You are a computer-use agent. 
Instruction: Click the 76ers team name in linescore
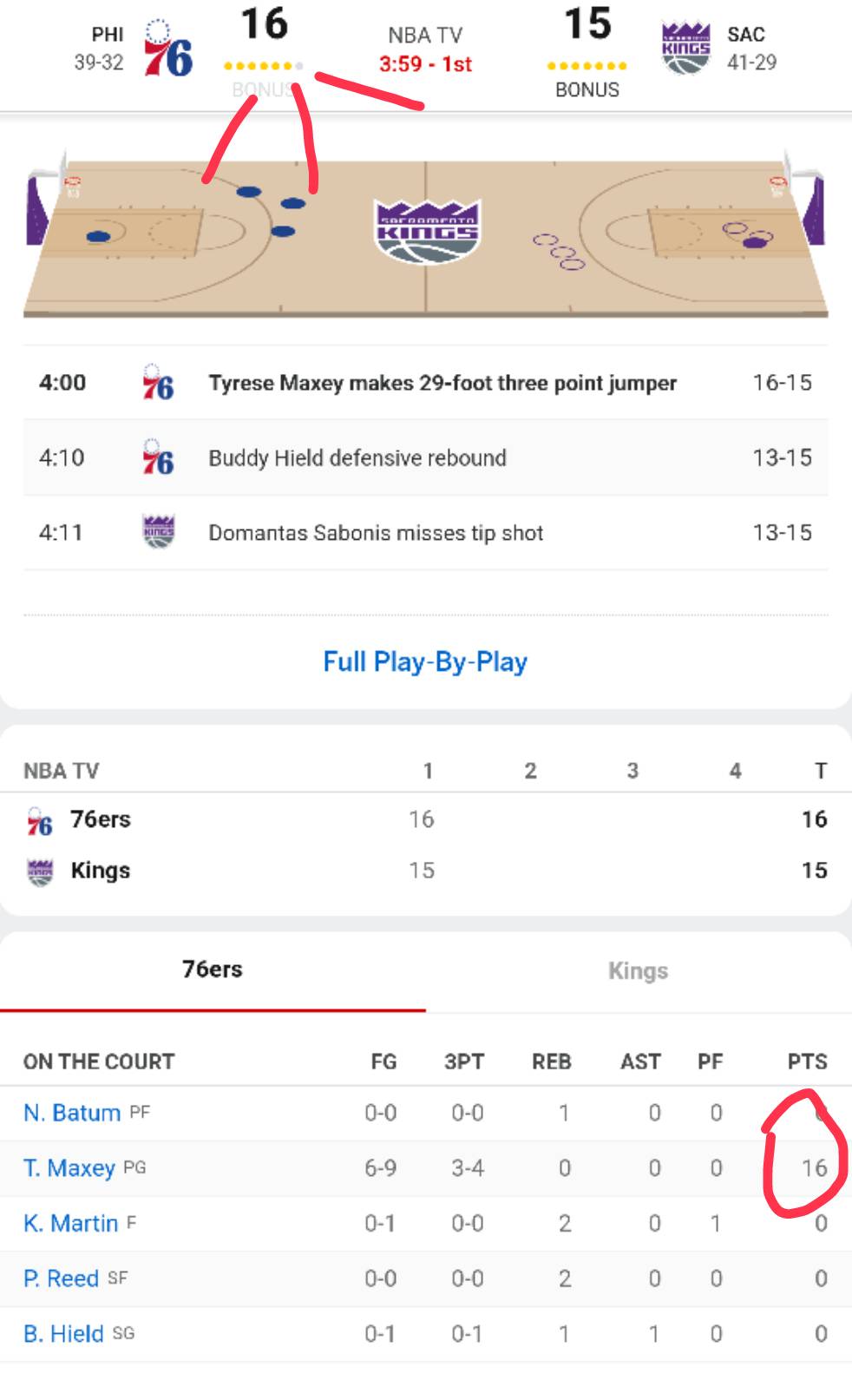pos(101,819)
